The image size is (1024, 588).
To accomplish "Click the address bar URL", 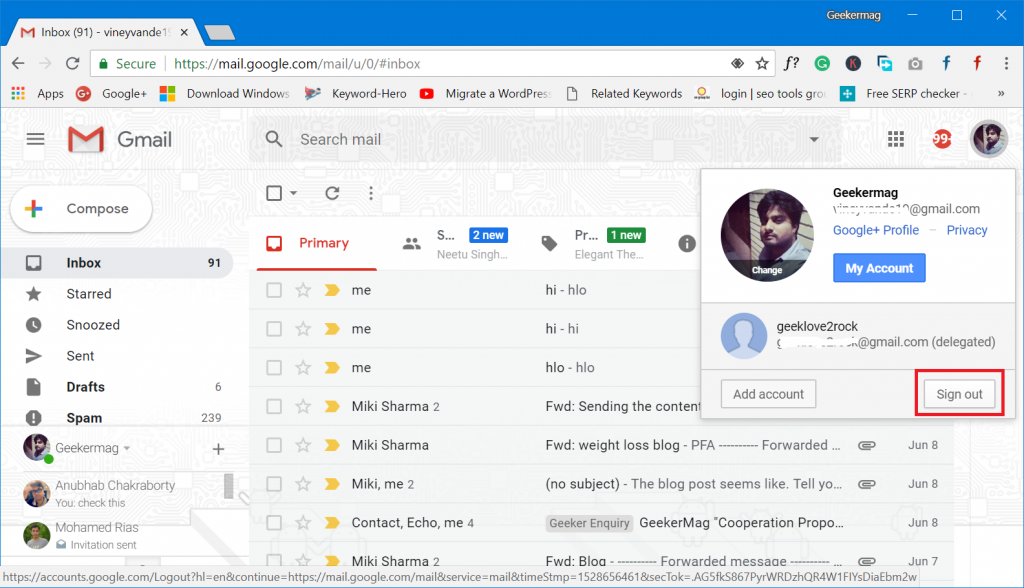I will pos(297,63).
